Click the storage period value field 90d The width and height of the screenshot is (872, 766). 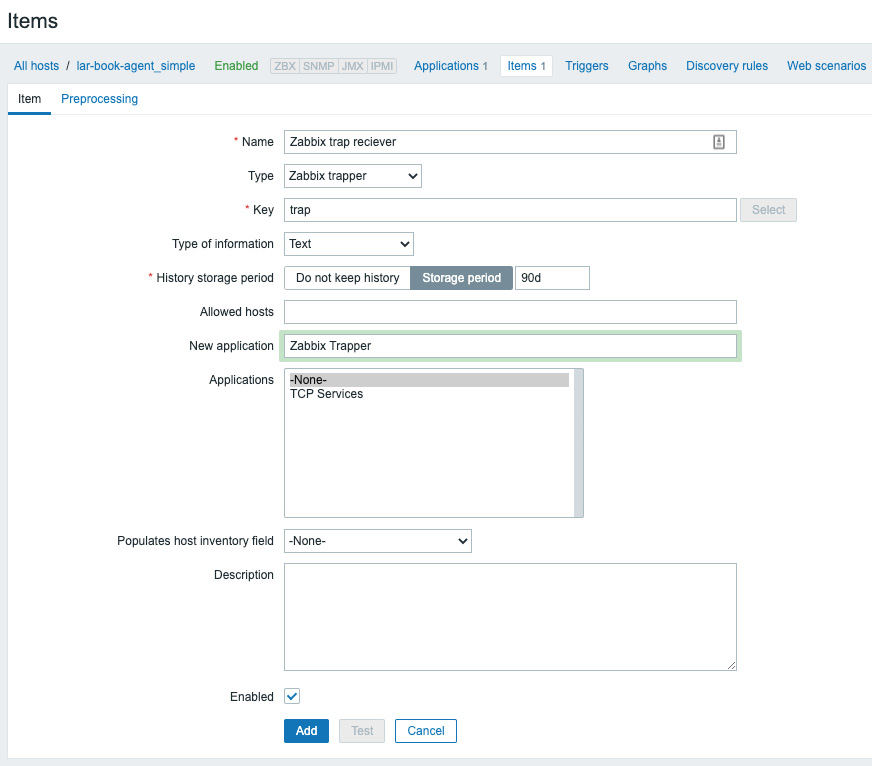click(552, 278)
